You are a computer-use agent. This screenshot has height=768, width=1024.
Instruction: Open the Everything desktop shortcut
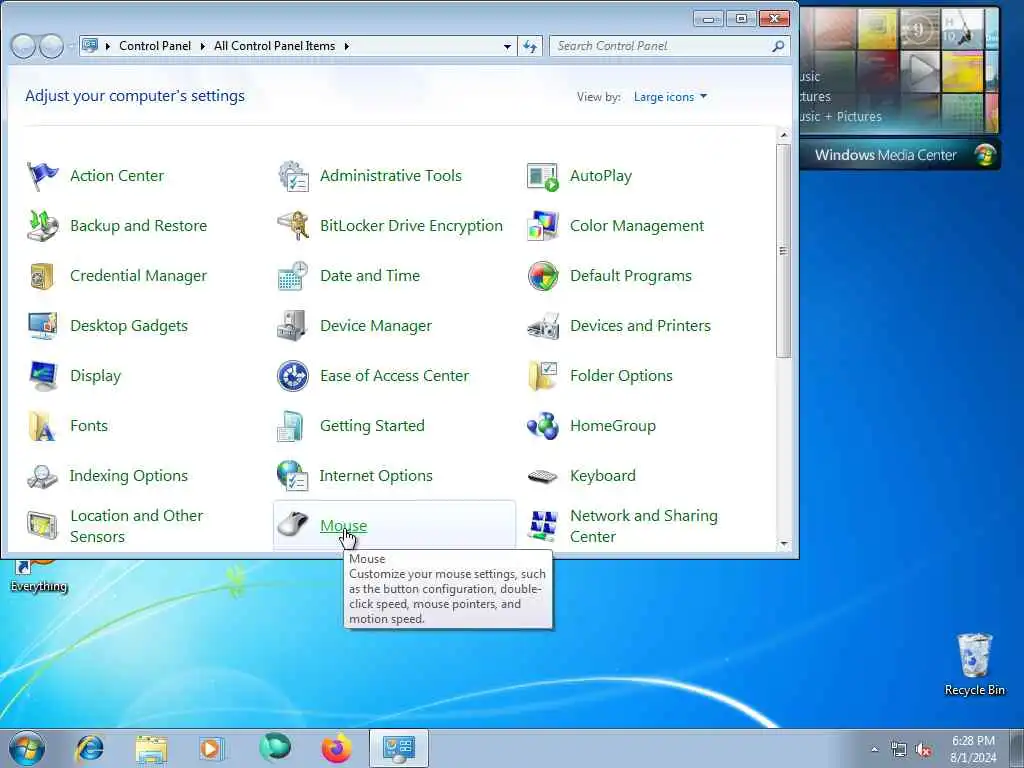(39, 575)
